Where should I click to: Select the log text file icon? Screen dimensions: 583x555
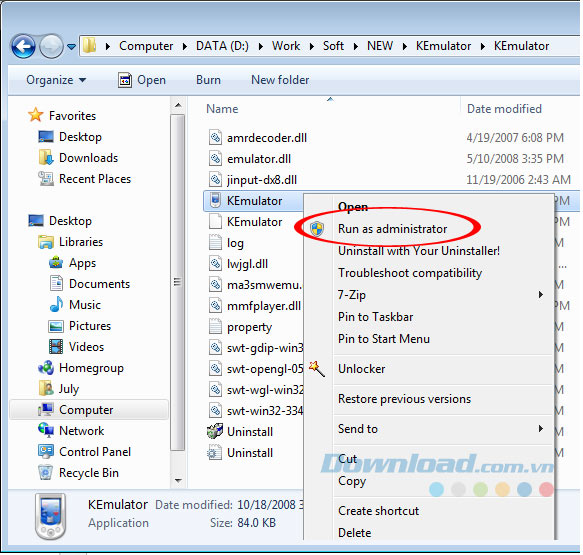point(215,243)
